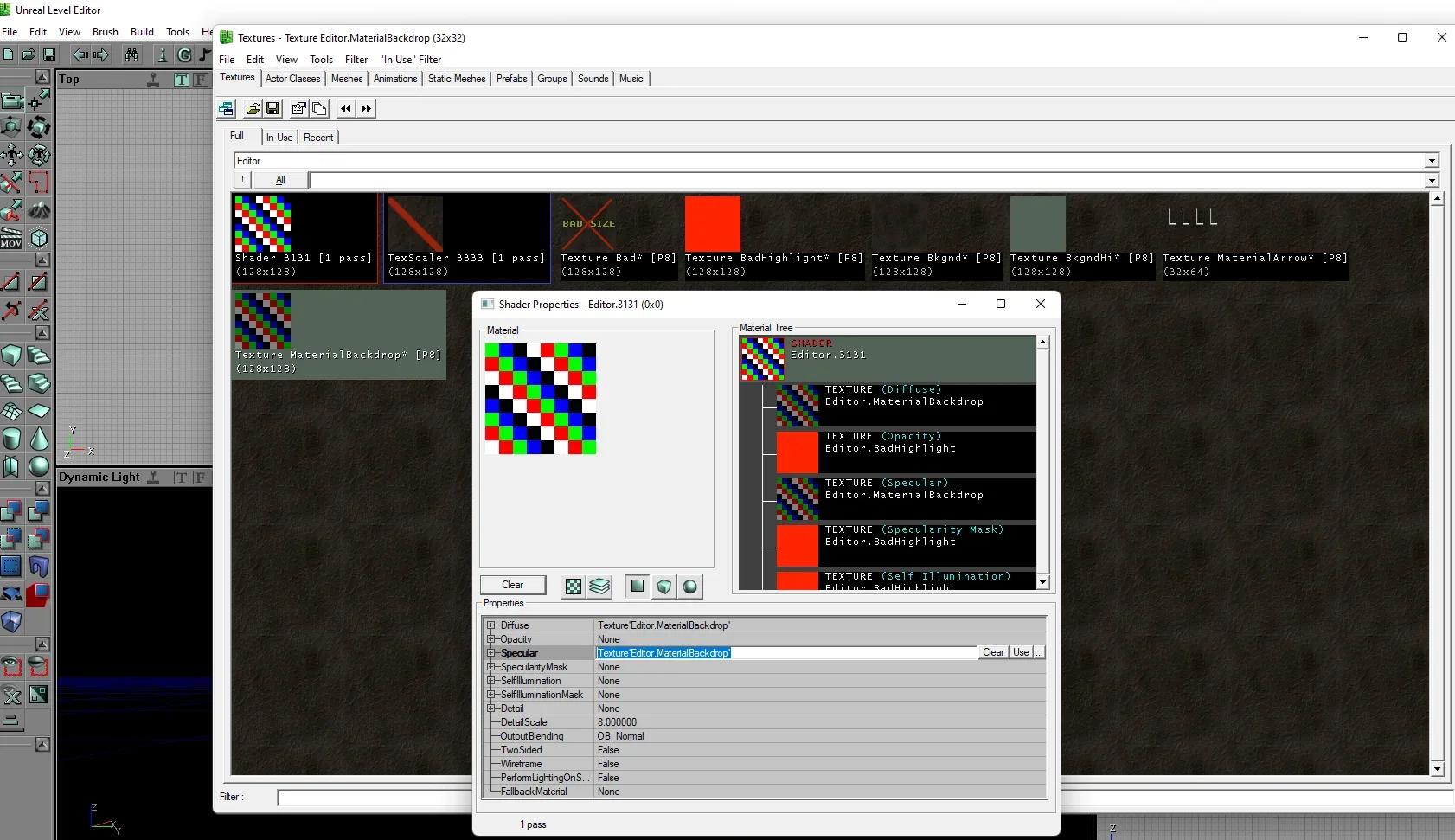This screenshot has height=840, width=1455.
Task: Select the Camera Movement tool
Action: coord(12,100)
